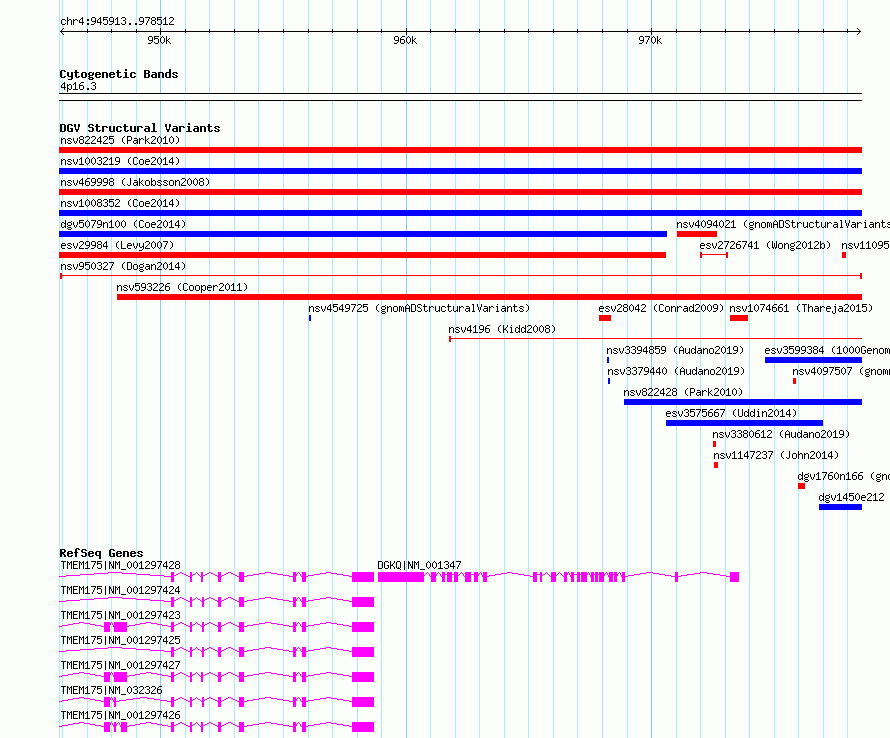Select nsv4196 (Kidd2008) variant label
Screen dimensions: 890x738
click(502, 329)
